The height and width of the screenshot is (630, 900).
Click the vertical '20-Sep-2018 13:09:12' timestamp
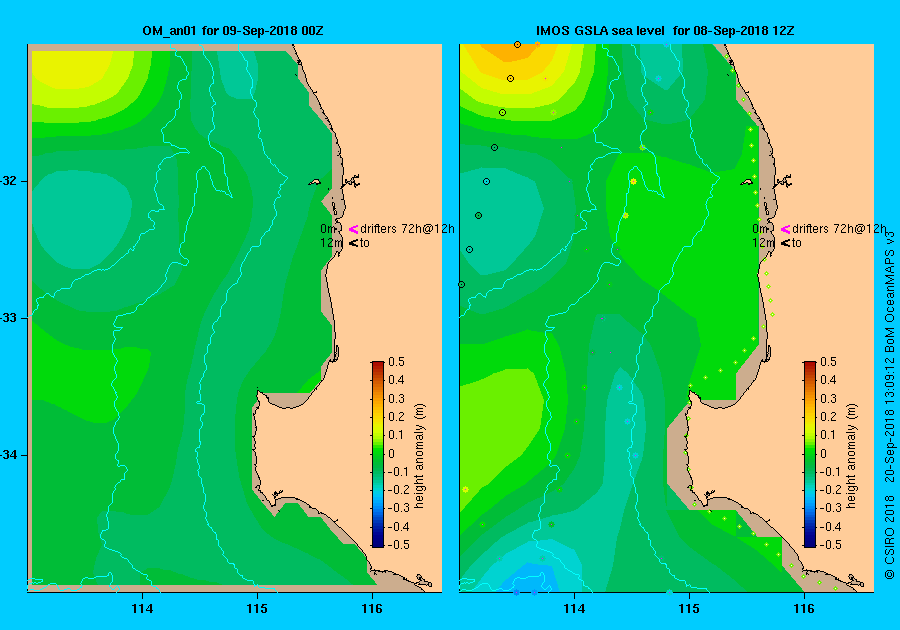(x=889, y=419)
